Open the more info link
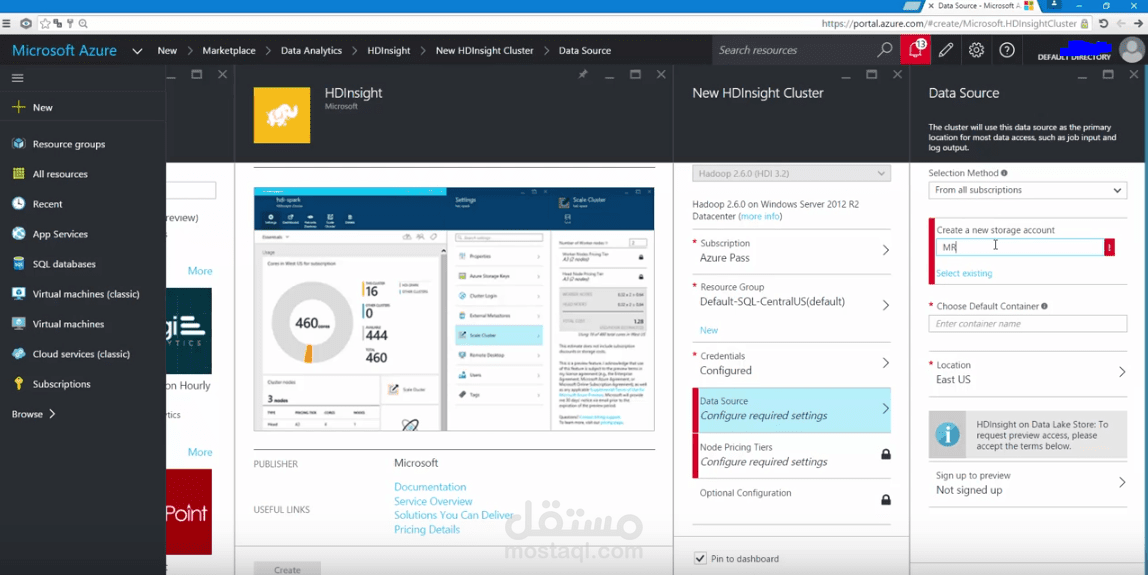Viewport: 1148px width, 575px height. (759, 217)
